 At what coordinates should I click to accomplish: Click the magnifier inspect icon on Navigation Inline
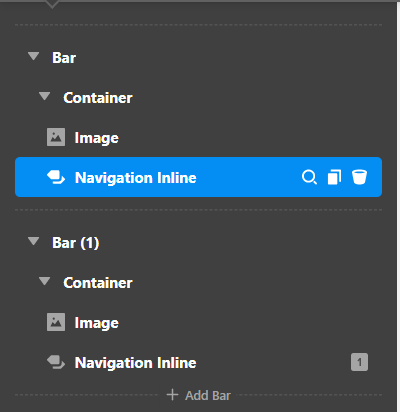tap(309, 177)
